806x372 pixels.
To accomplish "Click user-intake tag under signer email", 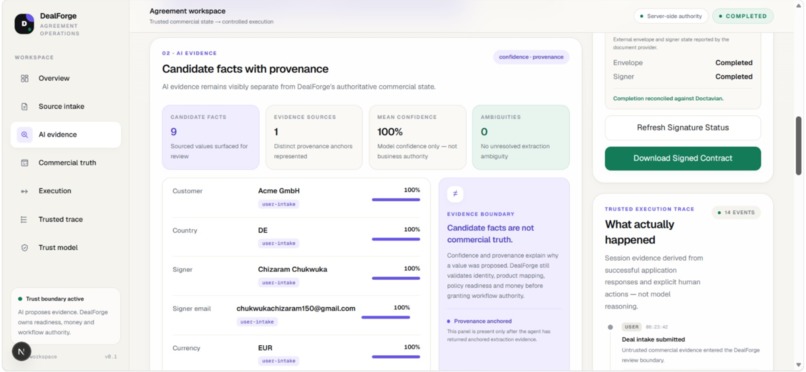I will tap(257, 322).
